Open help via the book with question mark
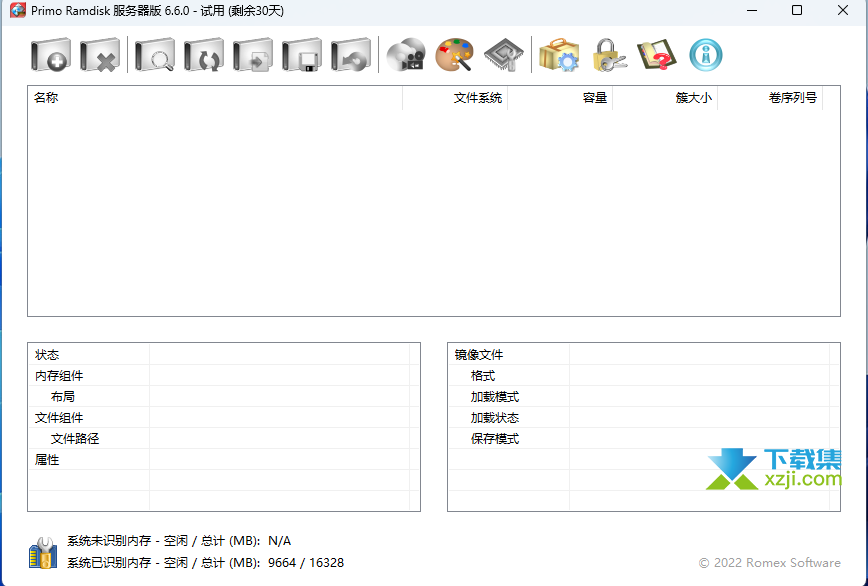This screenshot has height=586, width=868. tap(657, 55)
